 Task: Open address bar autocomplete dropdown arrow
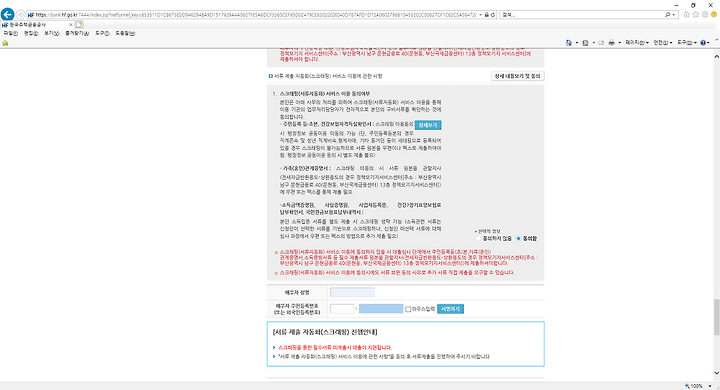coord(480,15)
